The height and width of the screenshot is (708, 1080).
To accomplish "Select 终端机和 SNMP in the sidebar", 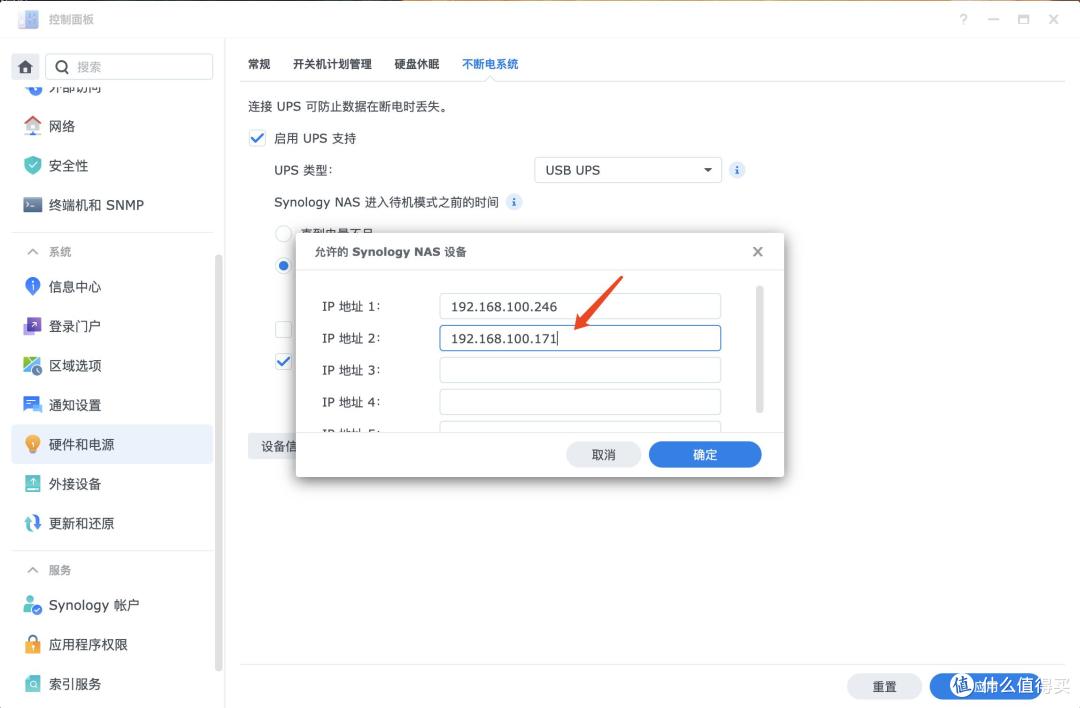I will [x=112, y=205].
